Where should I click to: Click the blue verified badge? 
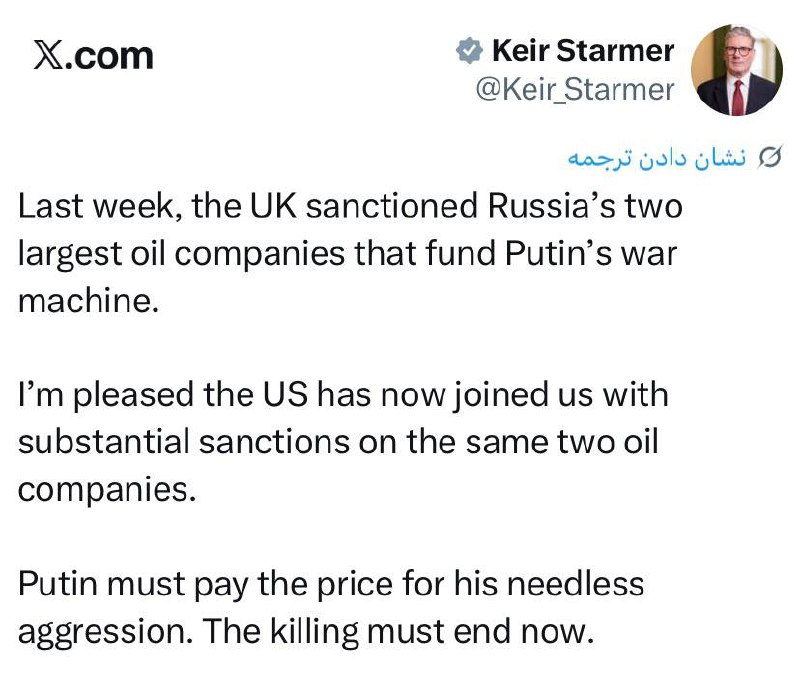469,49
